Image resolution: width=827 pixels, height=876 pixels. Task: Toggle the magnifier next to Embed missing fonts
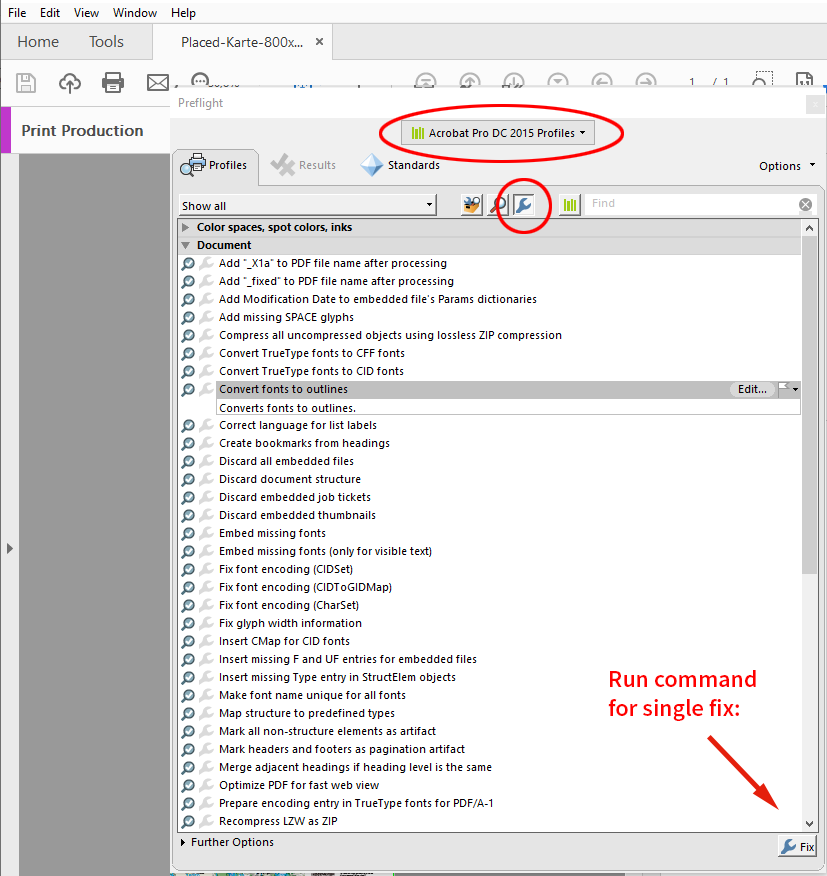click(190, 533)
